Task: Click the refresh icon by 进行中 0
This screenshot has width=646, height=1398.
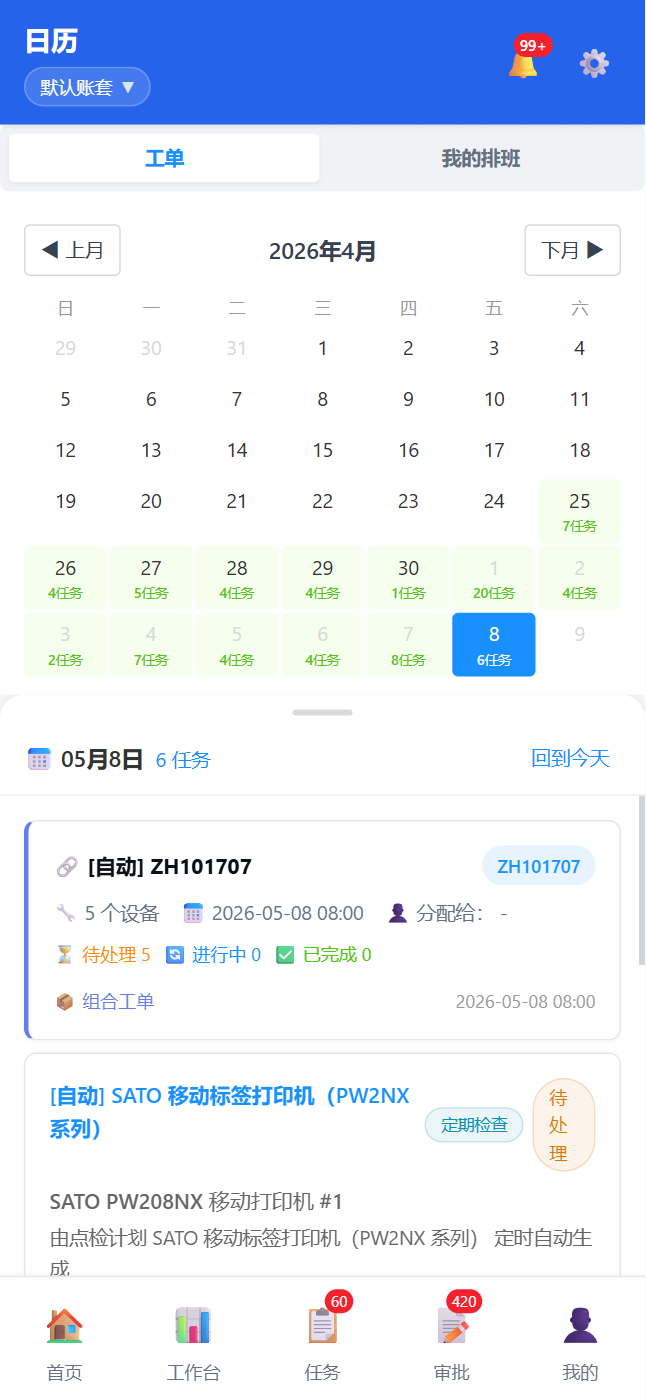Action: [175, 955]
